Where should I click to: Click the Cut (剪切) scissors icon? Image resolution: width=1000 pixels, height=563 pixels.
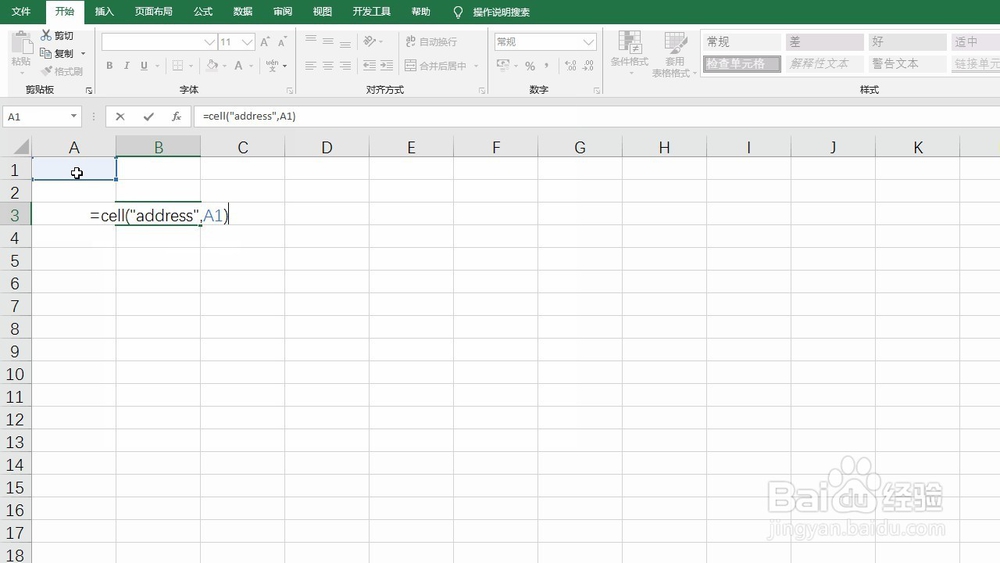[46, 35]
